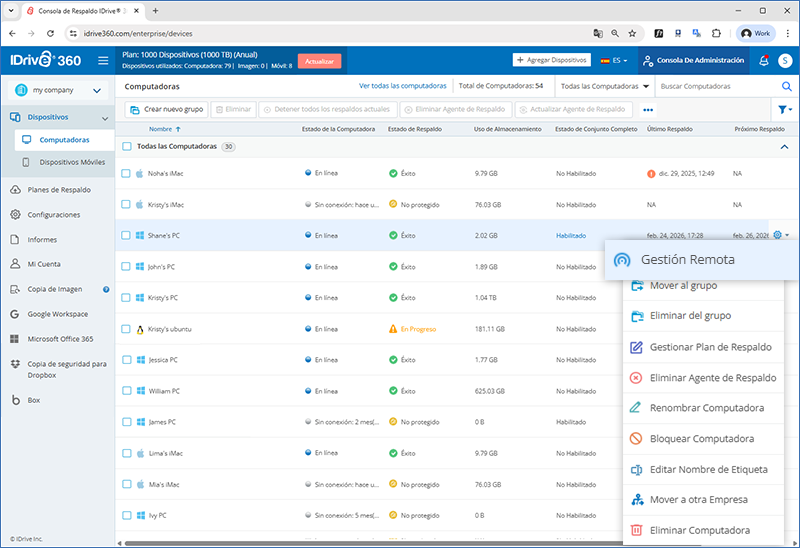Click the hamburger menu icon beside IDrive 360

(103, 60)
